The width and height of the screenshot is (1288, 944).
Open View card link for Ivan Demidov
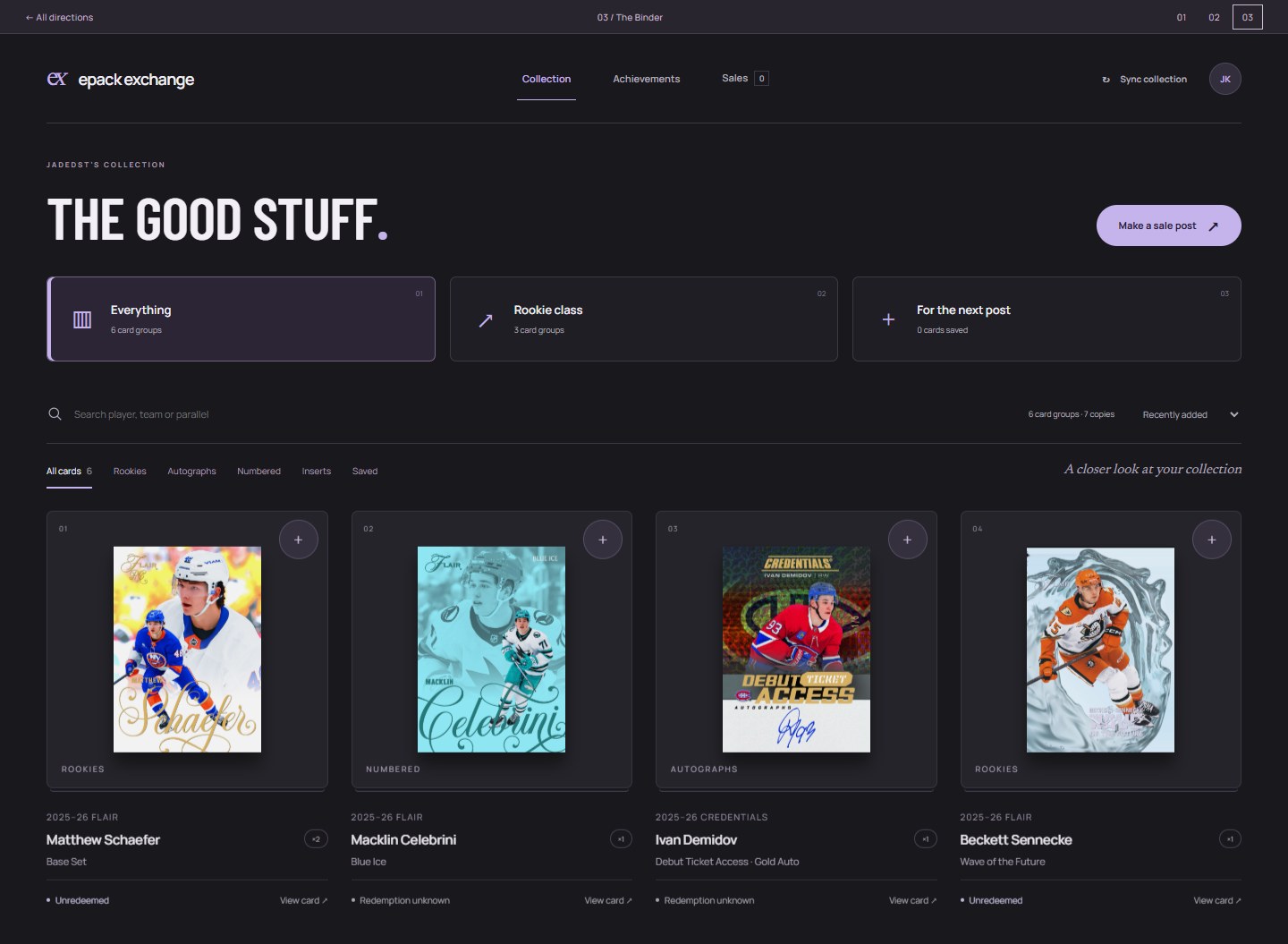(x=912, y=901)
